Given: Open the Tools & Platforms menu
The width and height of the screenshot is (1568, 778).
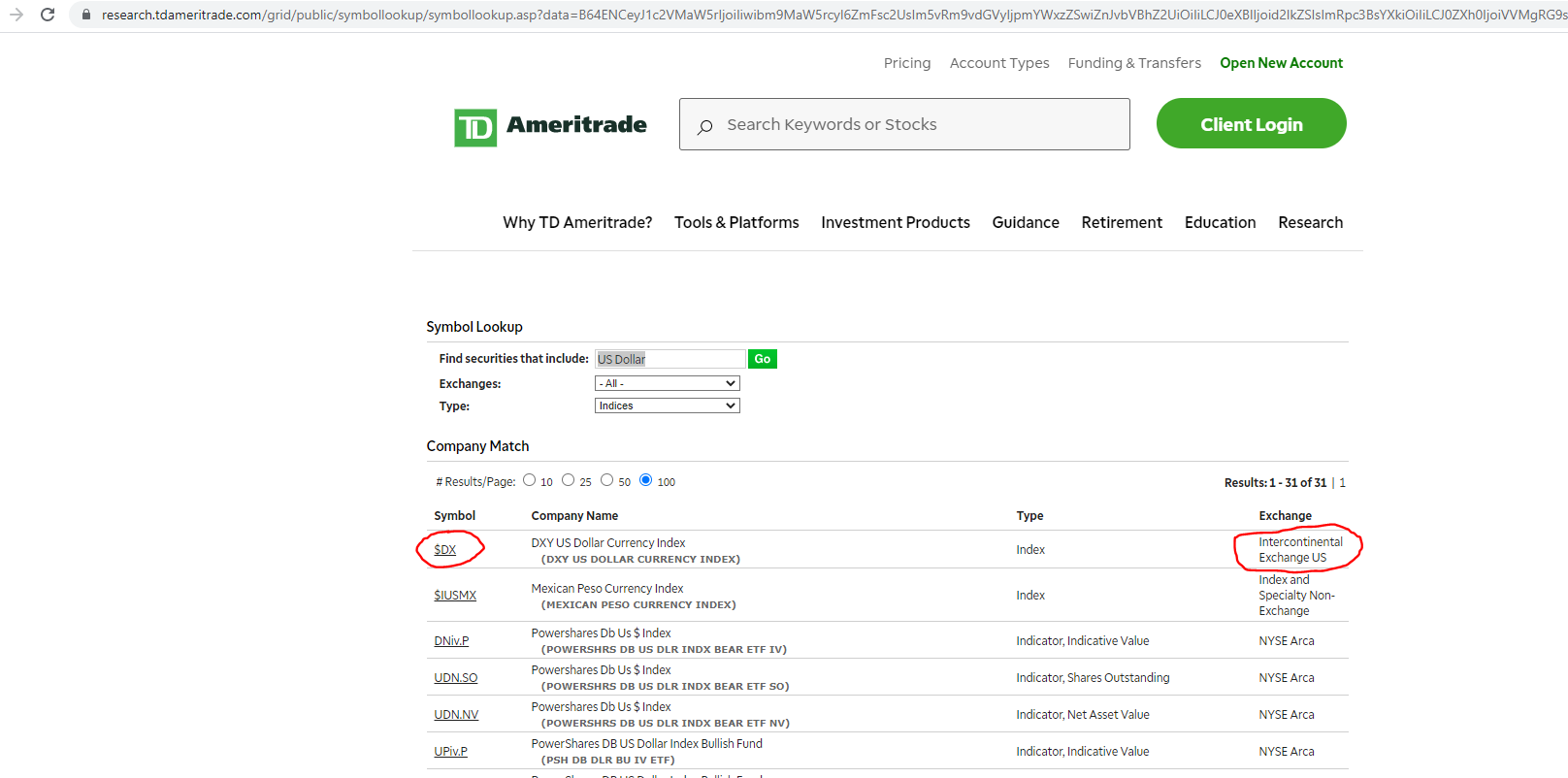Looking at the screenshot, I should (736, 222).
